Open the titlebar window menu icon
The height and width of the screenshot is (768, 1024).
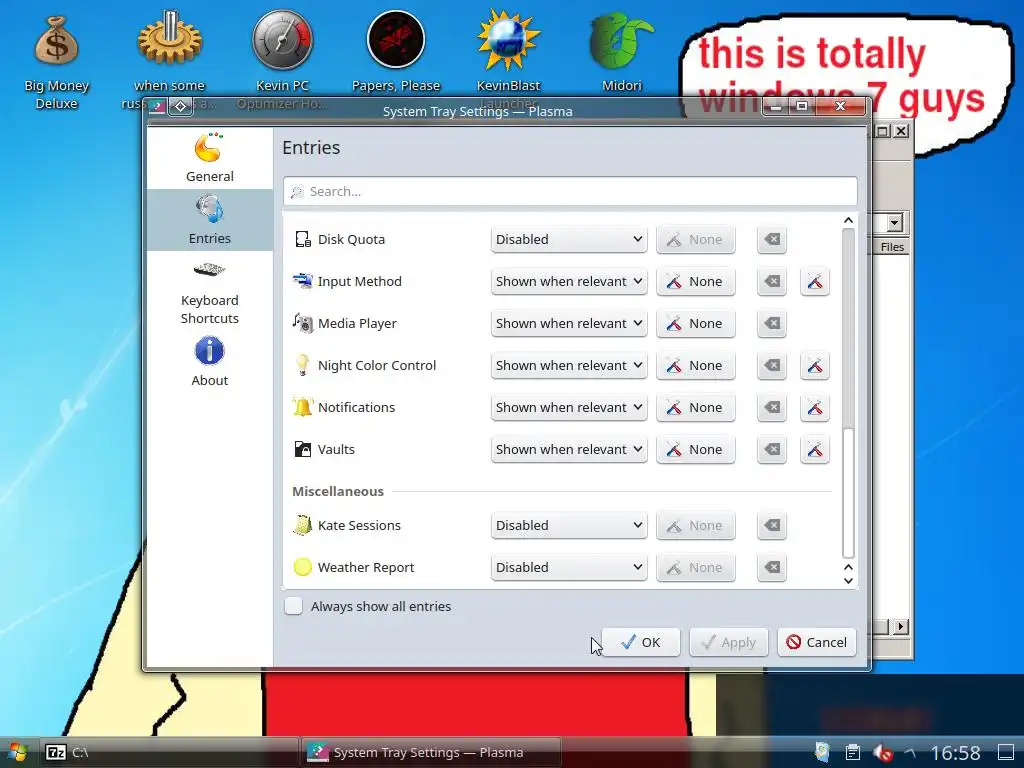pyautogui.click(x=157, y=106)
